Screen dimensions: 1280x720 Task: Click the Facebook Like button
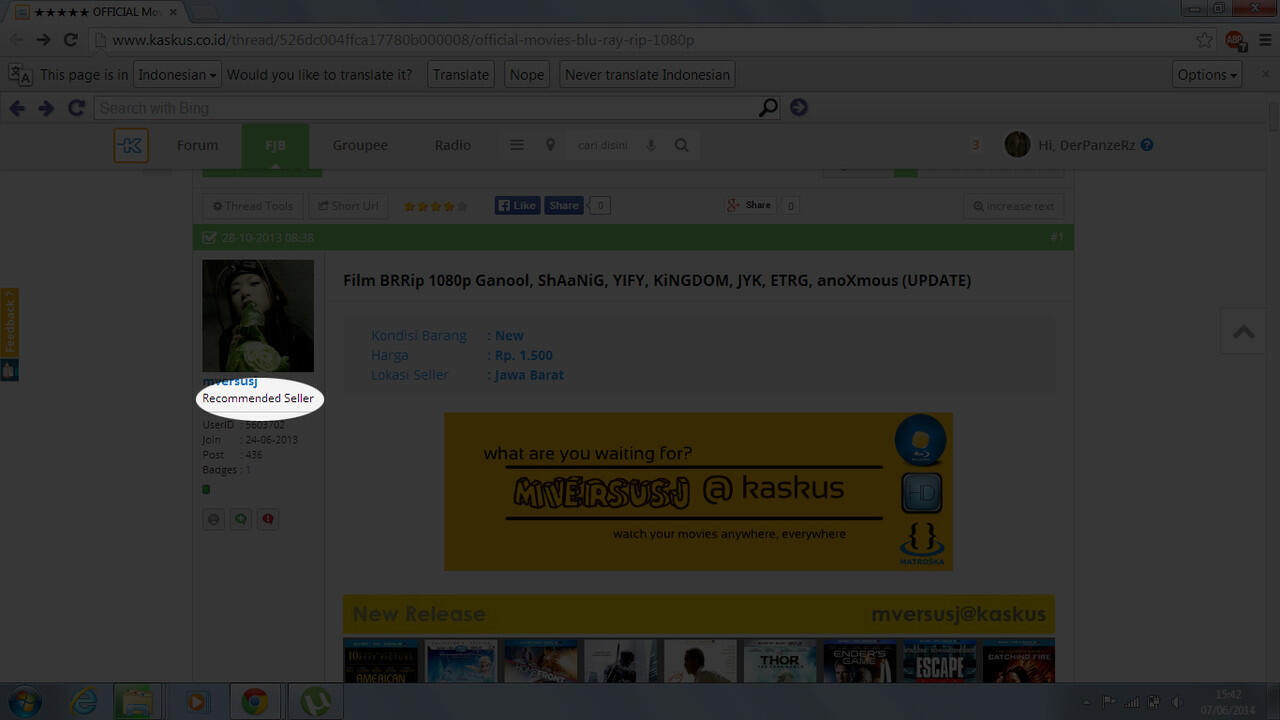517,205
